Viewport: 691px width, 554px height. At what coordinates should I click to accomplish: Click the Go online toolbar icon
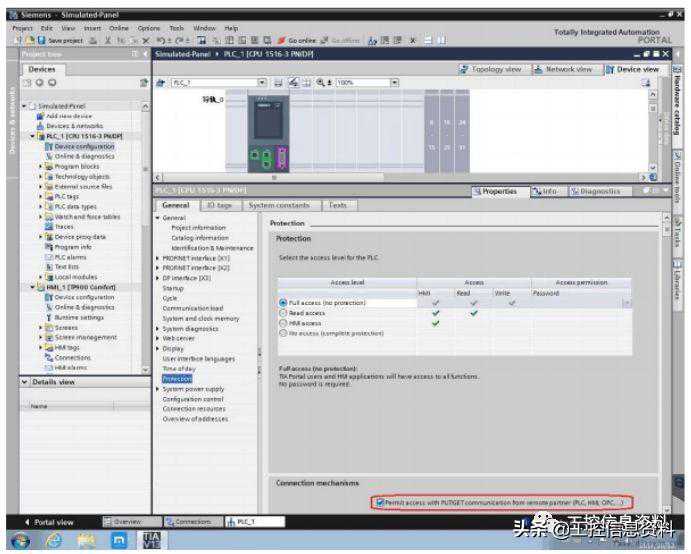pos(283,40)
